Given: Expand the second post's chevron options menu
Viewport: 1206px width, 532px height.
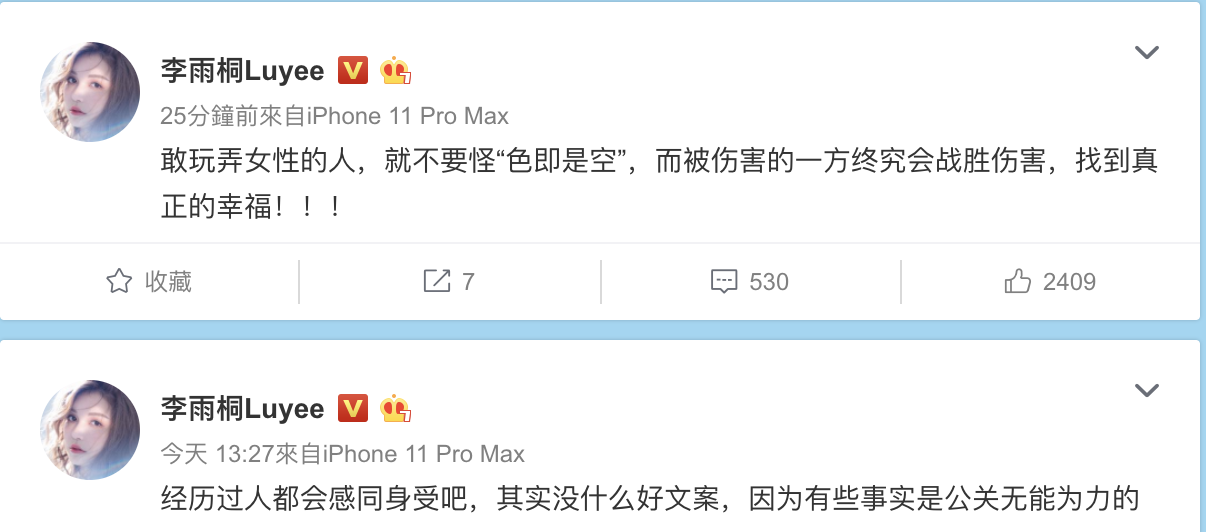Looking at the screenshot, I should click(1146, 390).
